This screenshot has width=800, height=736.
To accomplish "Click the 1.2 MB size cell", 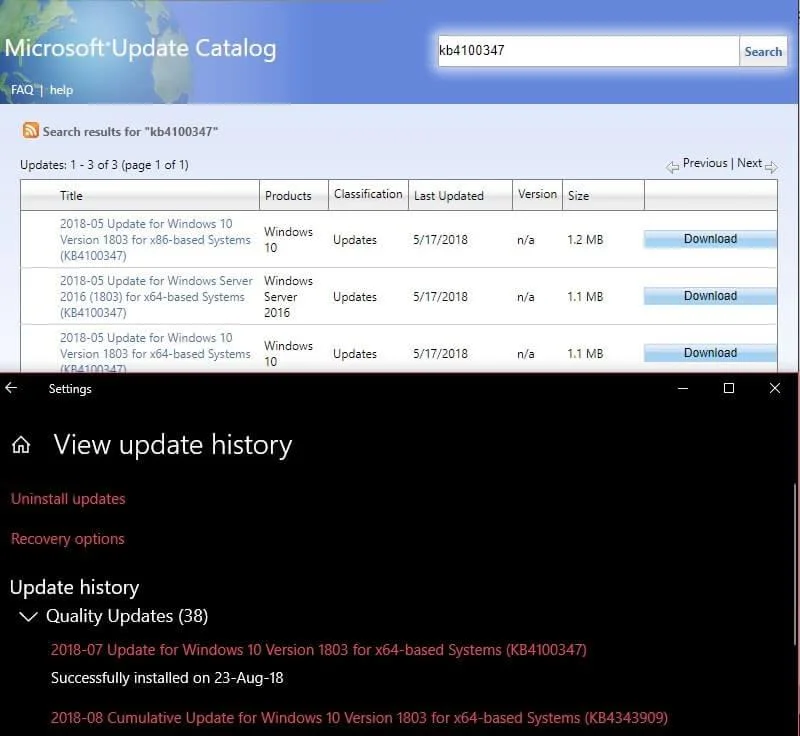I will tap(585, 239).
